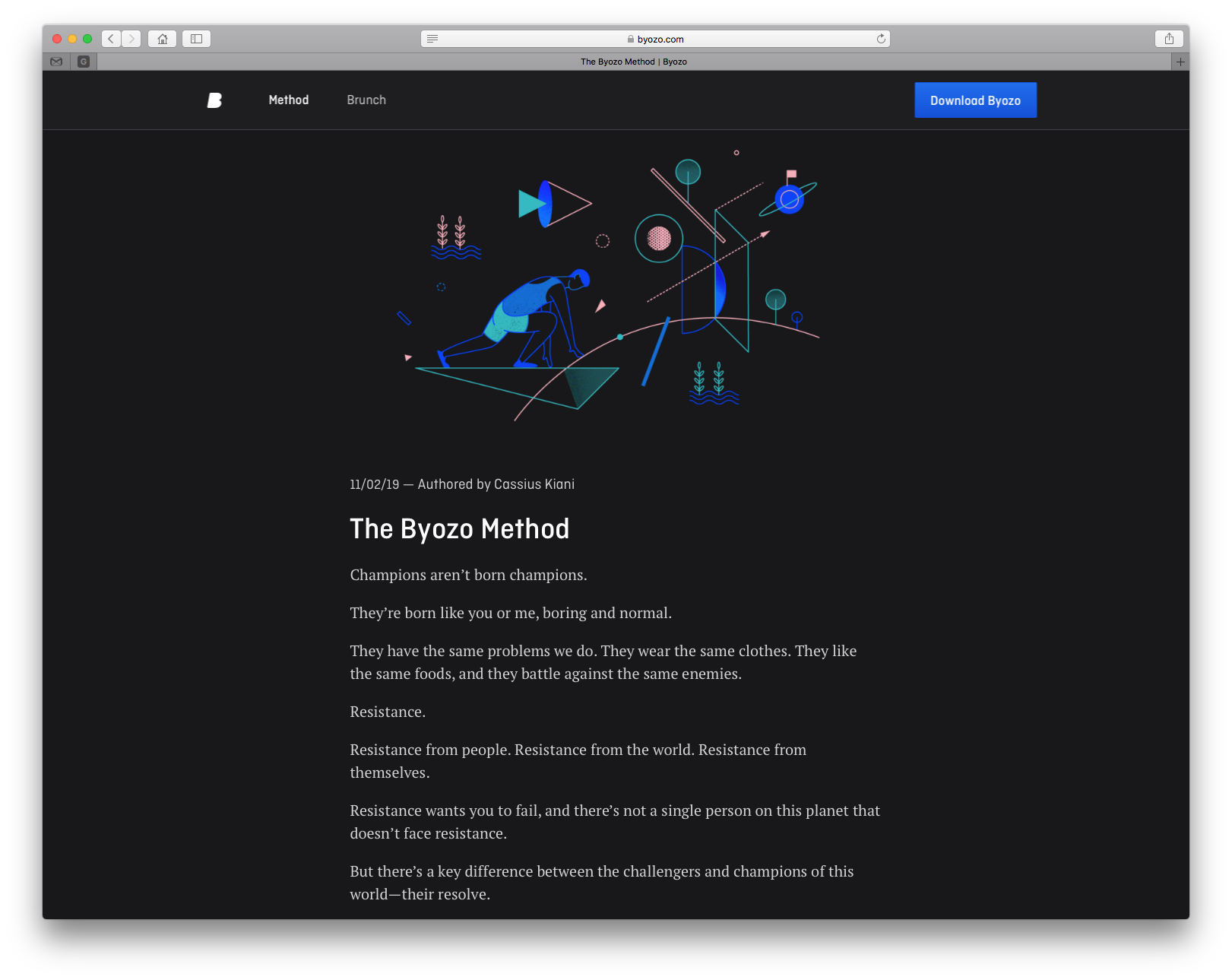The image size is (1232, 980).
Task: Open a new tab with plus button
Action: pyautogui.click(x=1180, y=62)
